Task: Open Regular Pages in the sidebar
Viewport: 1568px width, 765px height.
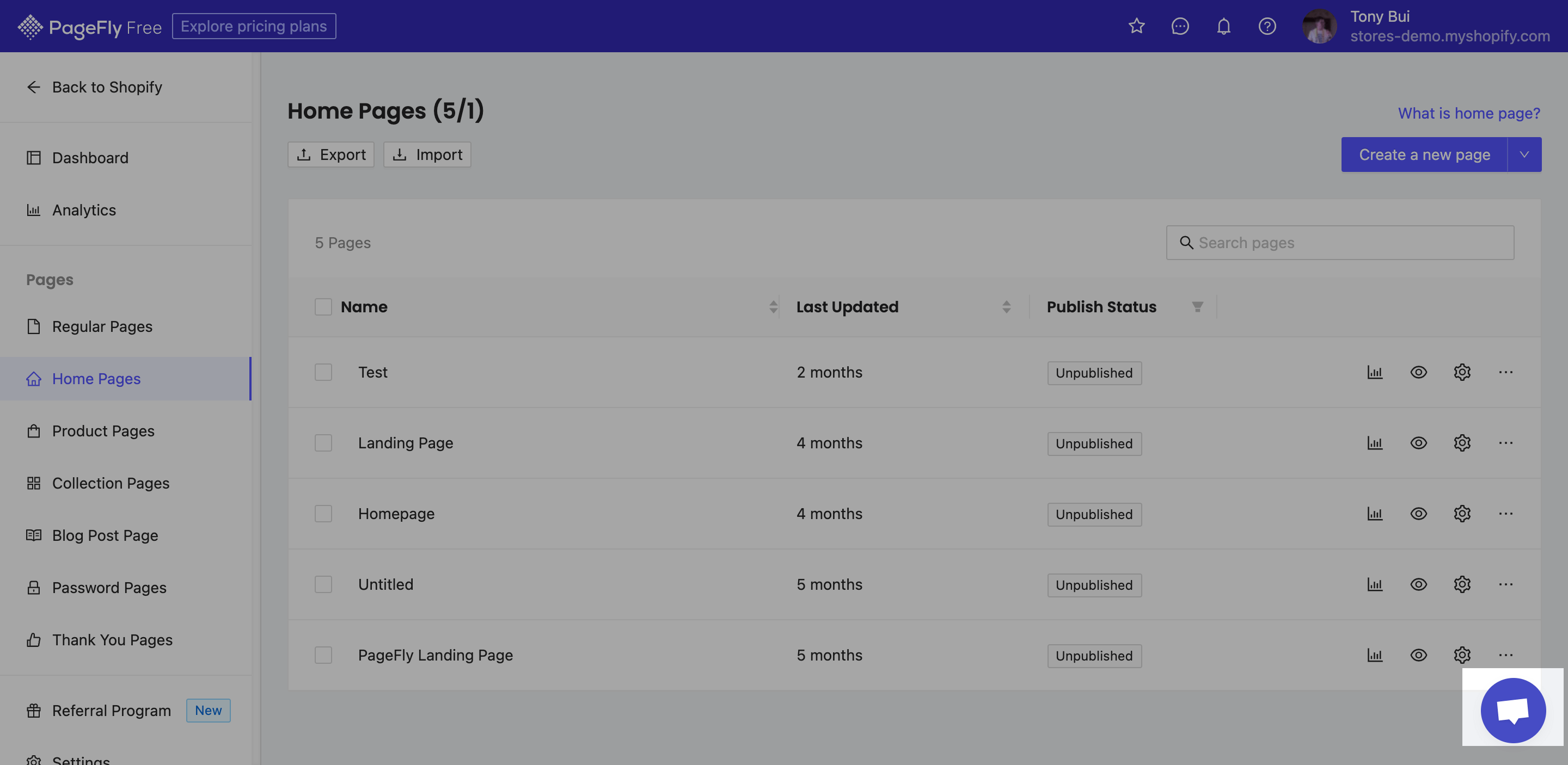Action: (x=126, y=326)
